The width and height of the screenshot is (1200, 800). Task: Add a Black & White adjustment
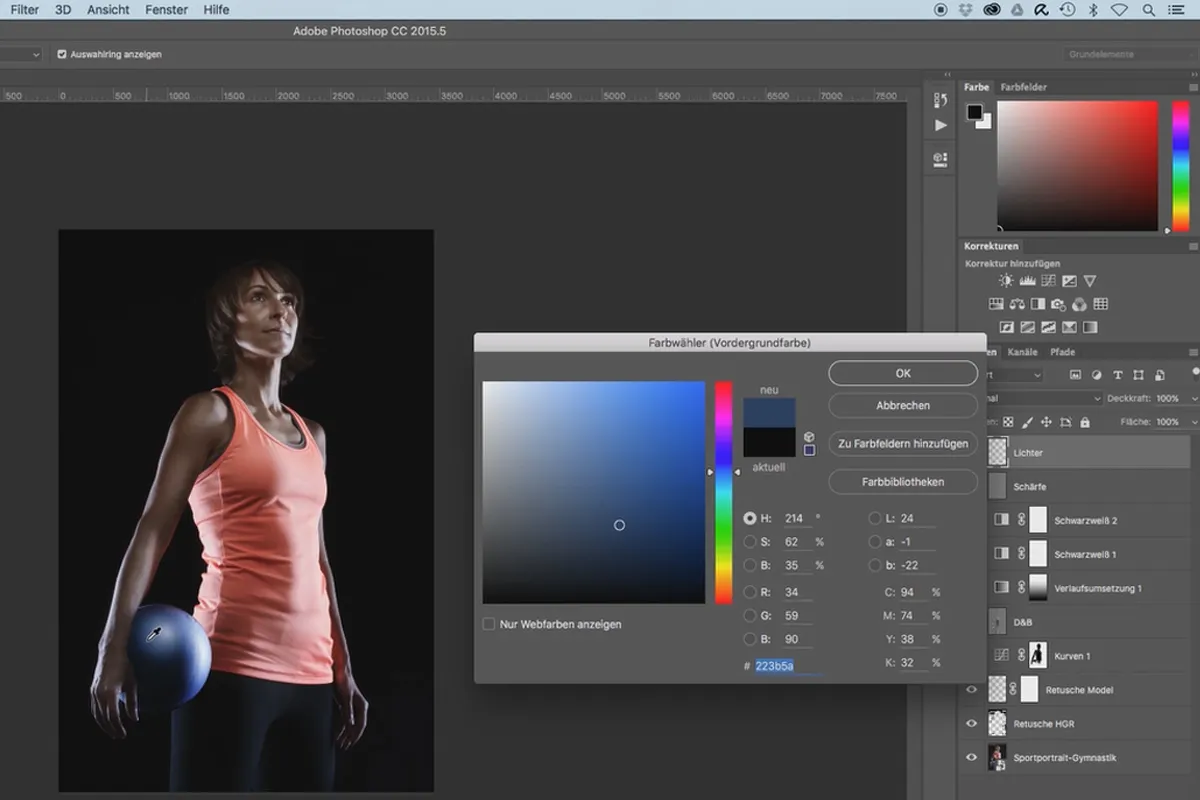[x=1038, y=304]
